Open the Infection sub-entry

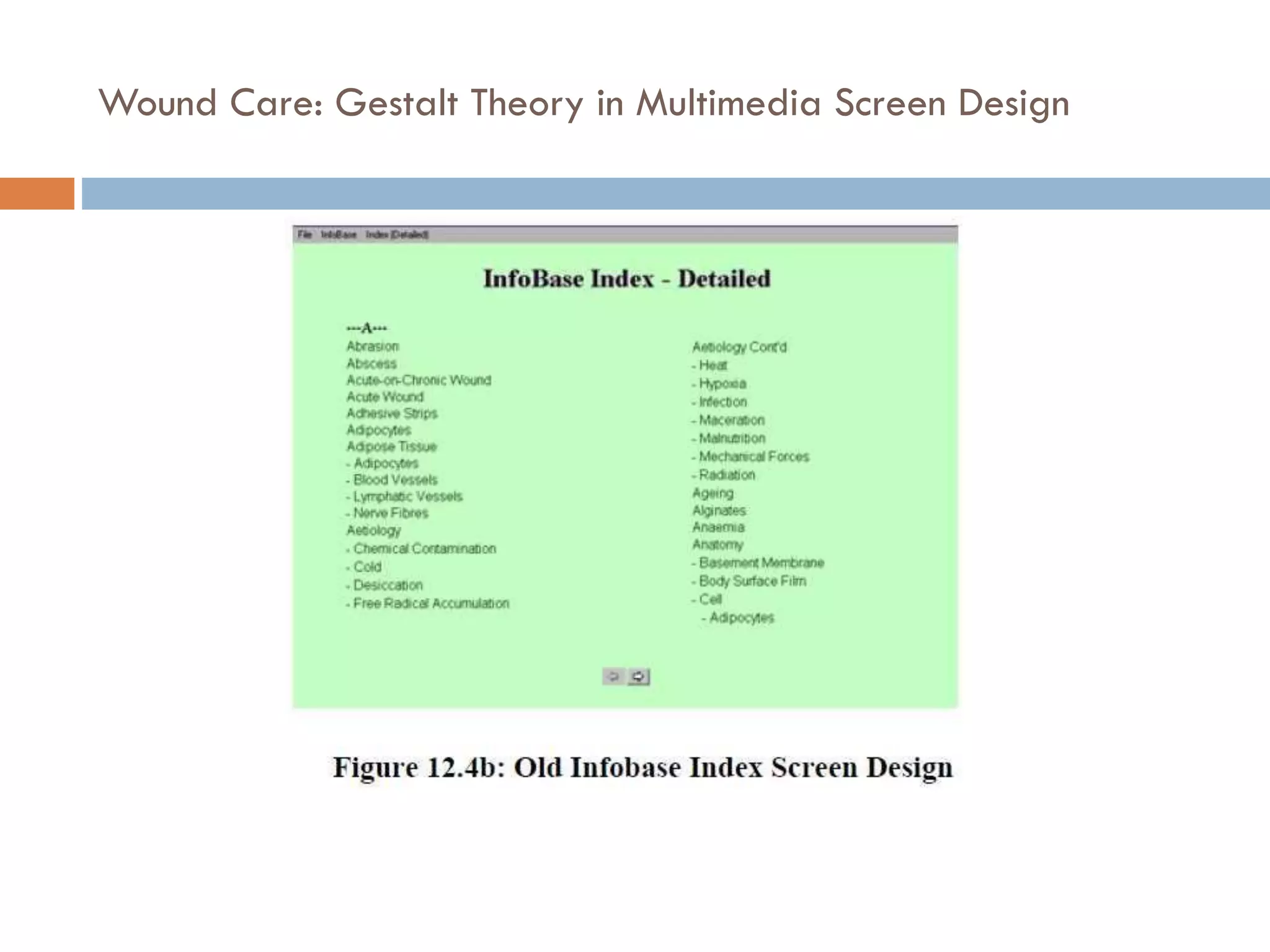point(719,402)
